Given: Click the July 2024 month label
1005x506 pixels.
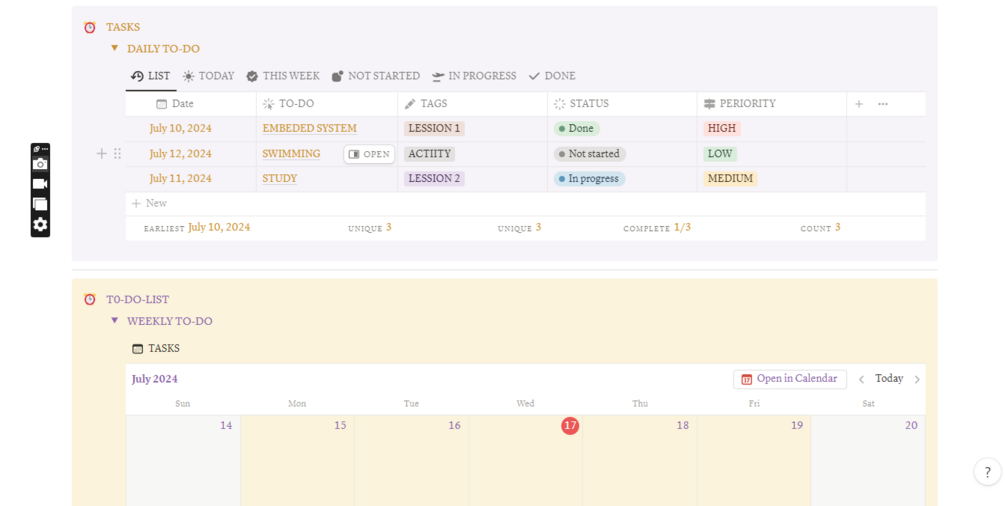Looking at the screenshot, I should [154, 379].
